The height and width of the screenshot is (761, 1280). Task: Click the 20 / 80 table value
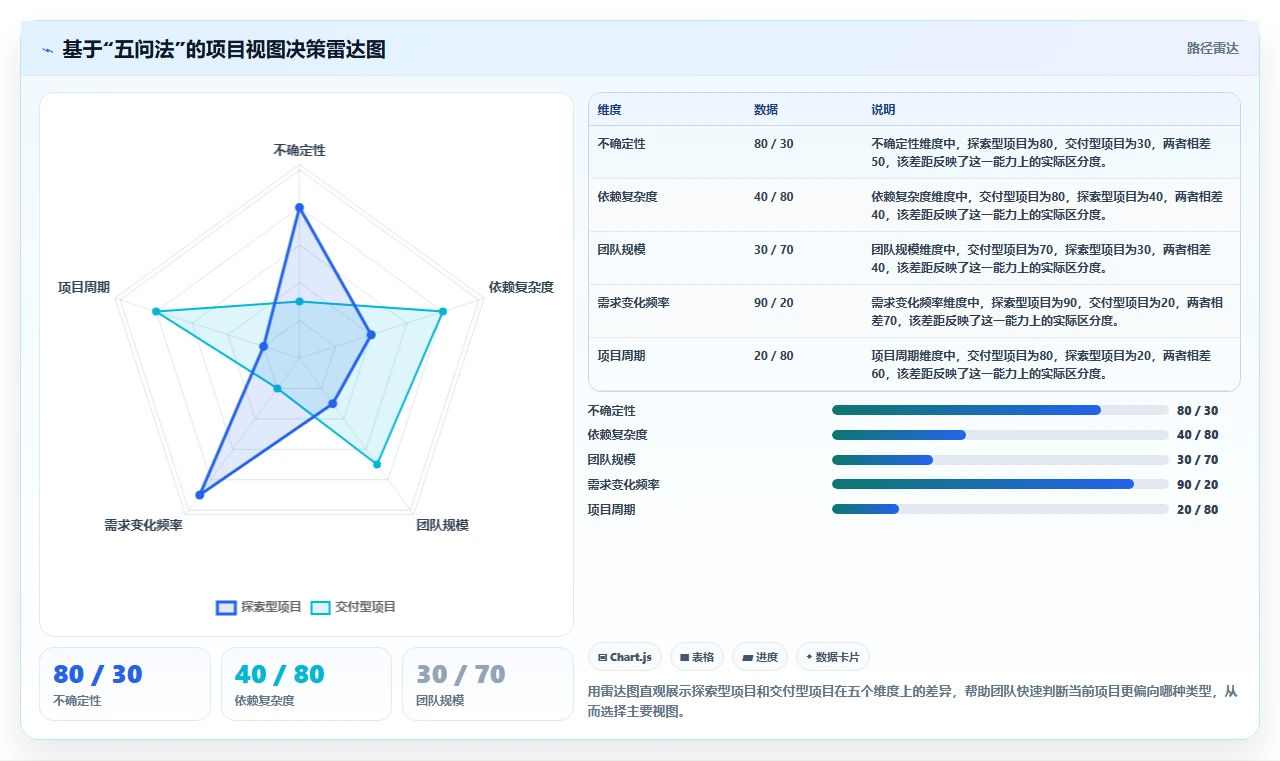[x=774, y=356]
